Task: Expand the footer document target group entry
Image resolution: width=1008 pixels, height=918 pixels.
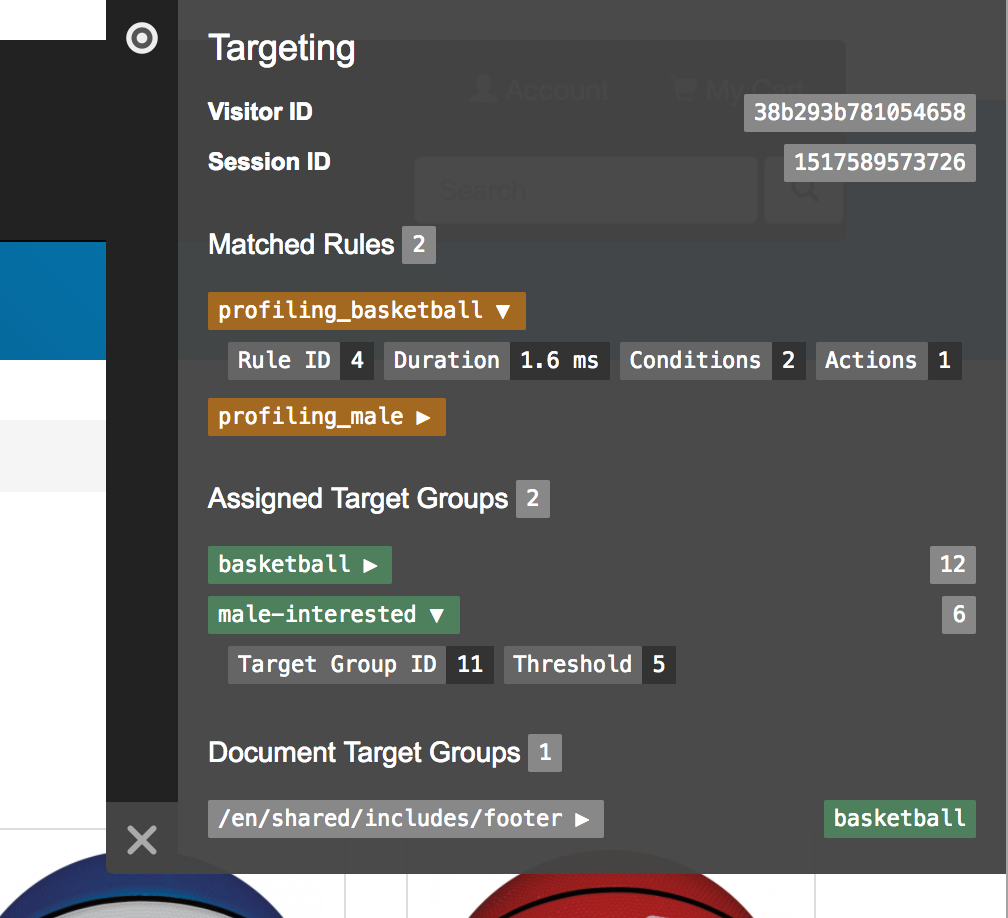Action: pyautogui.click(x=405, y=818)
